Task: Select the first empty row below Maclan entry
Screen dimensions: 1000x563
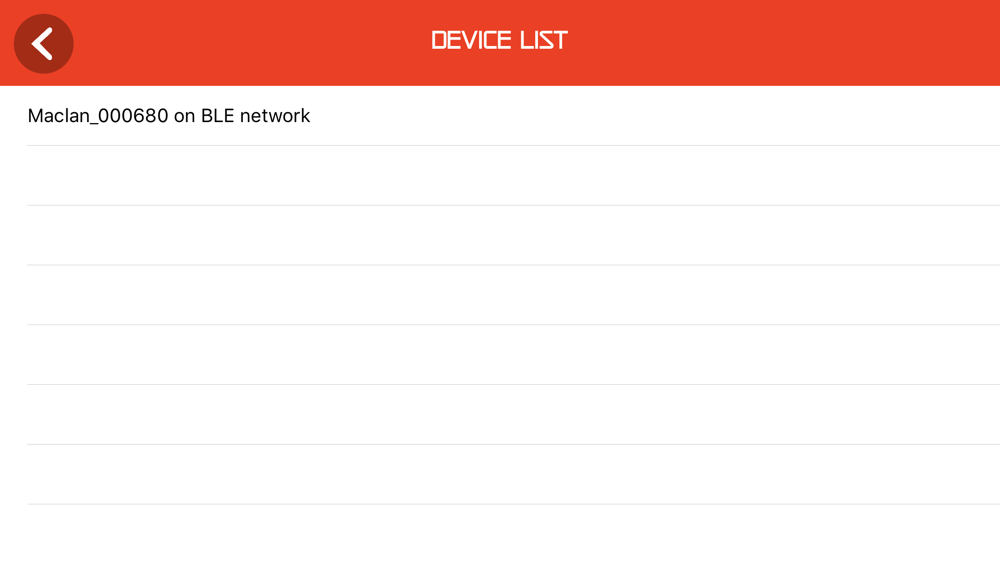Action: tap(500, 175)
